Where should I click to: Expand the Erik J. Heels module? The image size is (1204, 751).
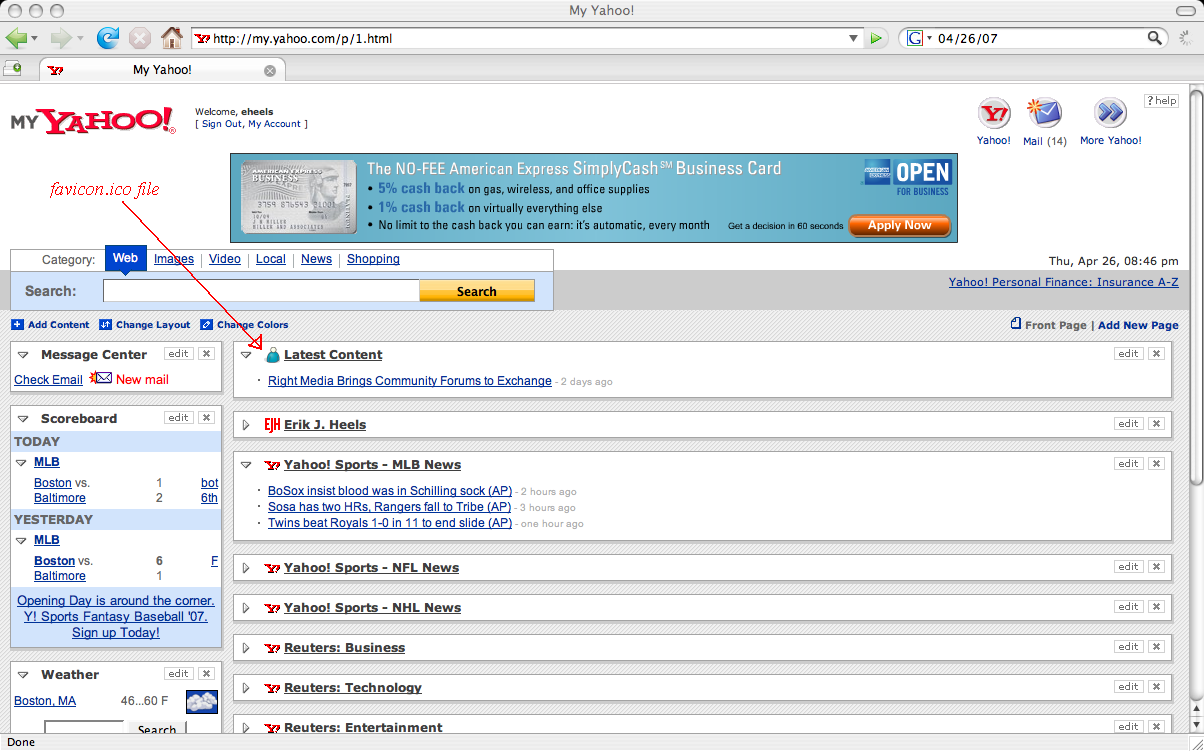[246, 425]
